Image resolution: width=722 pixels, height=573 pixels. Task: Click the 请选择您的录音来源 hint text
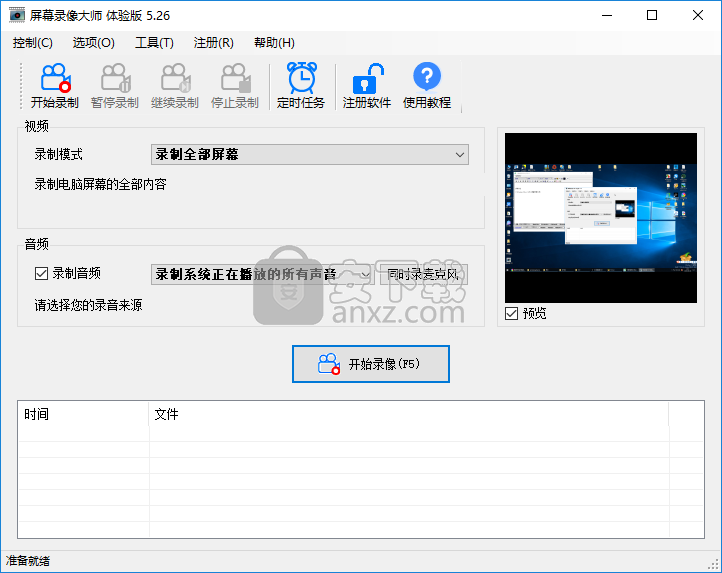88,305
